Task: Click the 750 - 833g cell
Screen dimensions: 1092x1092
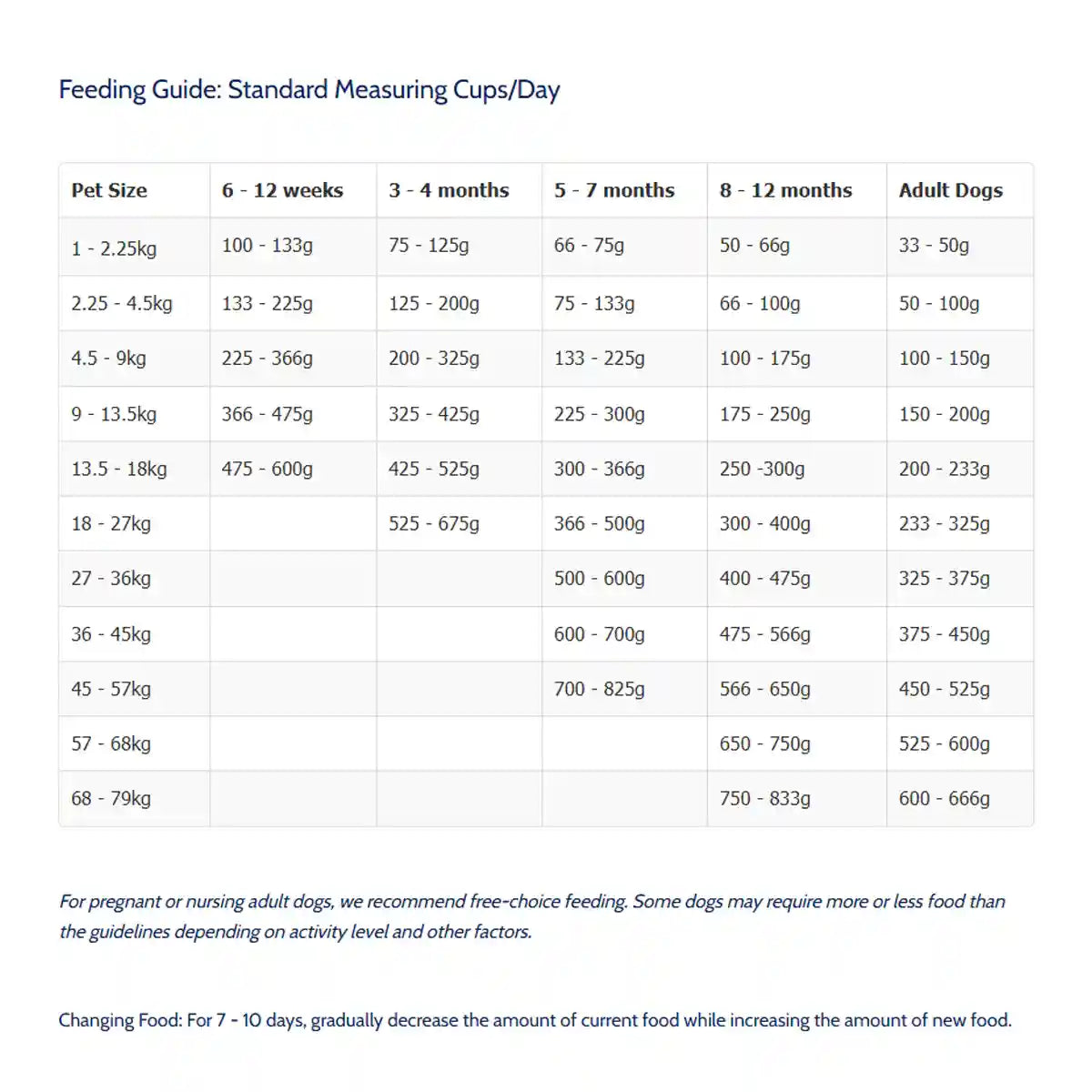Action: [x=764, y=798]
